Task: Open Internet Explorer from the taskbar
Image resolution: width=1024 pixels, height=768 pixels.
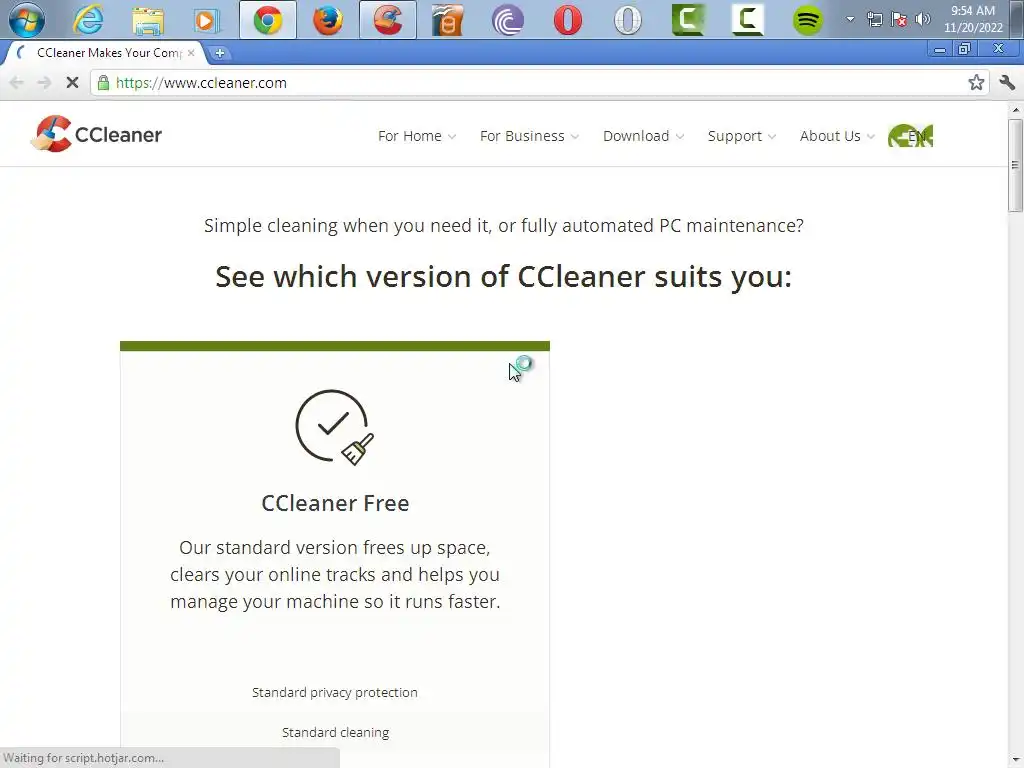Action: [88, 20]
